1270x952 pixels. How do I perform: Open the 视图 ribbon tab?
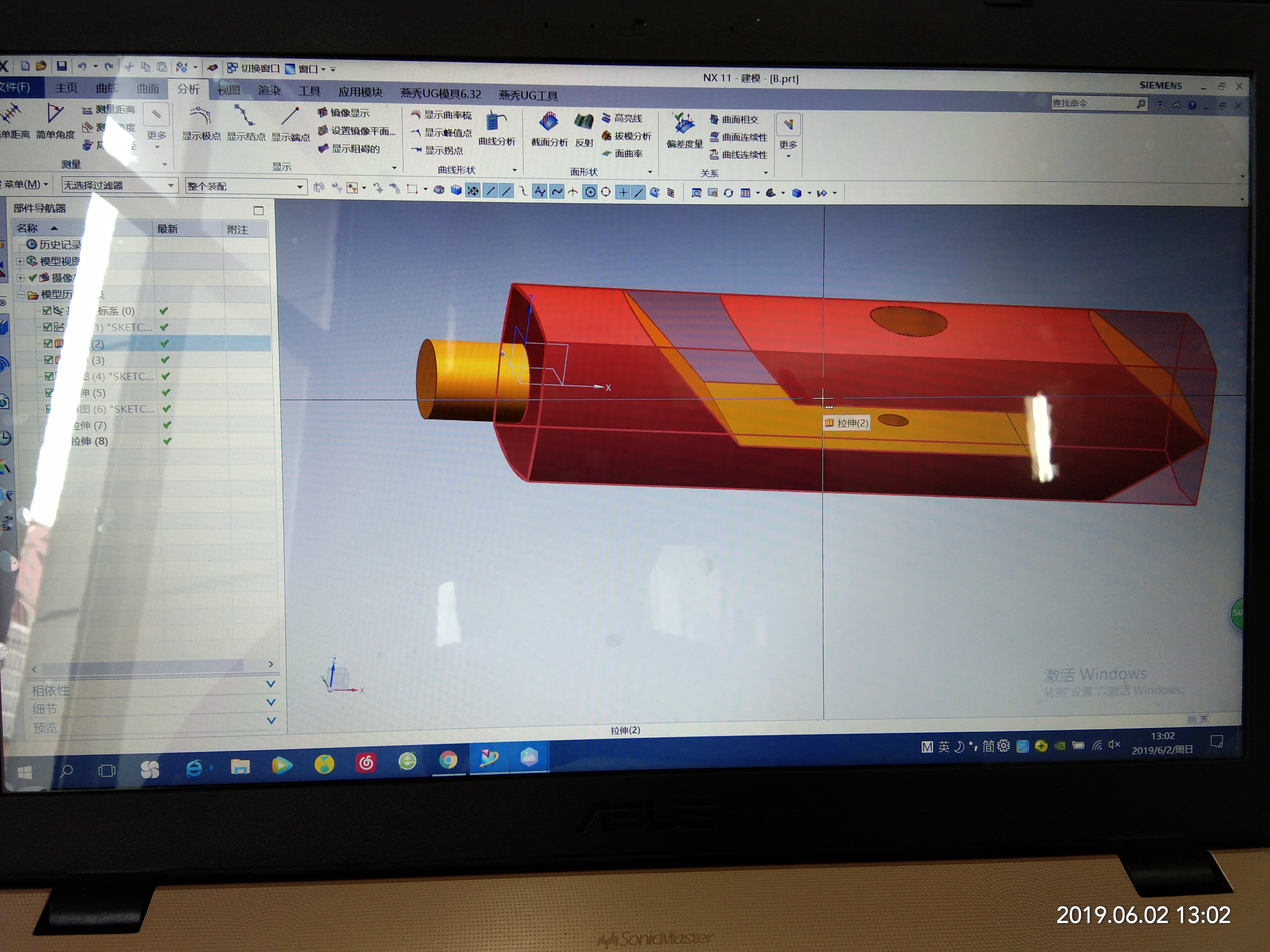click(228, 89)
